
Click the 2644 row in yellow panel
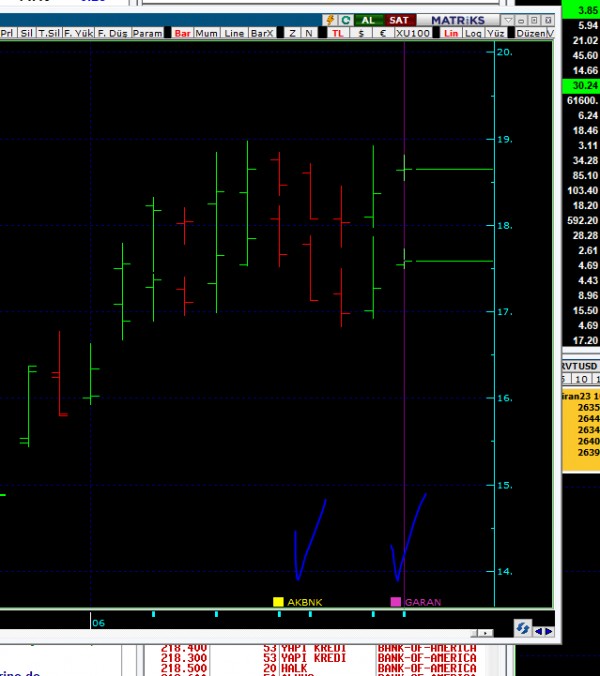[581, 419]
